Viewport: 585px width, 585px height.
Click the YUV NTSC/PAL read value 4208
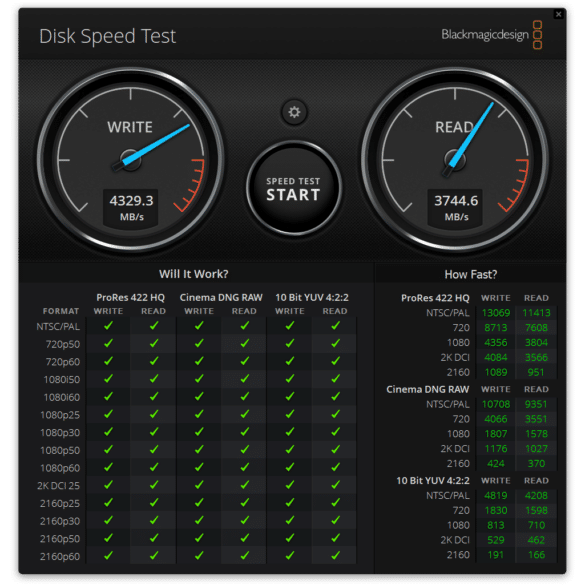click(536, 495)
